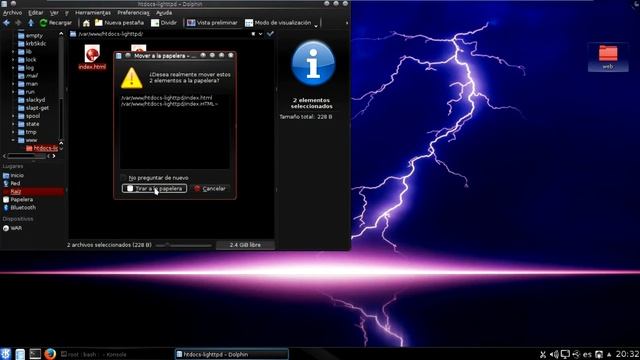
Task: Launch Firefox from taskbar
Action: click(50, 353)
